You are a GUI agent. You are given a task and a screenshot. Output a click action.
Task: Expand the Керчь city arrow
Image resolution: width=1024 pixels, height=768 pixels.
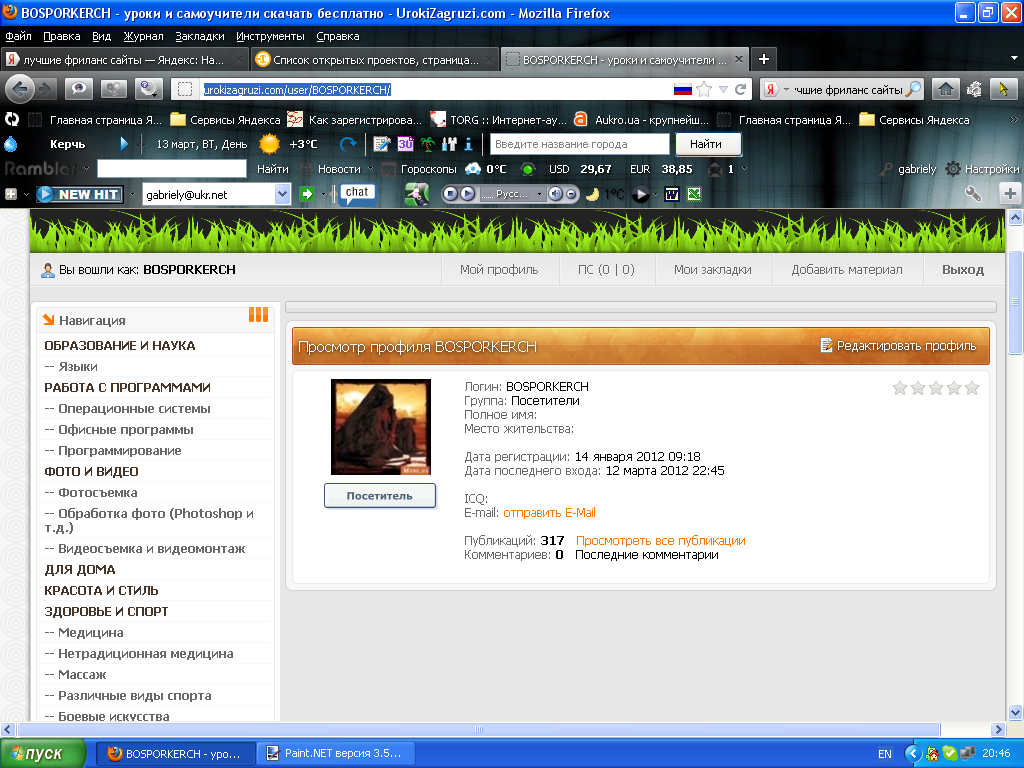click(x=124, y=144)
